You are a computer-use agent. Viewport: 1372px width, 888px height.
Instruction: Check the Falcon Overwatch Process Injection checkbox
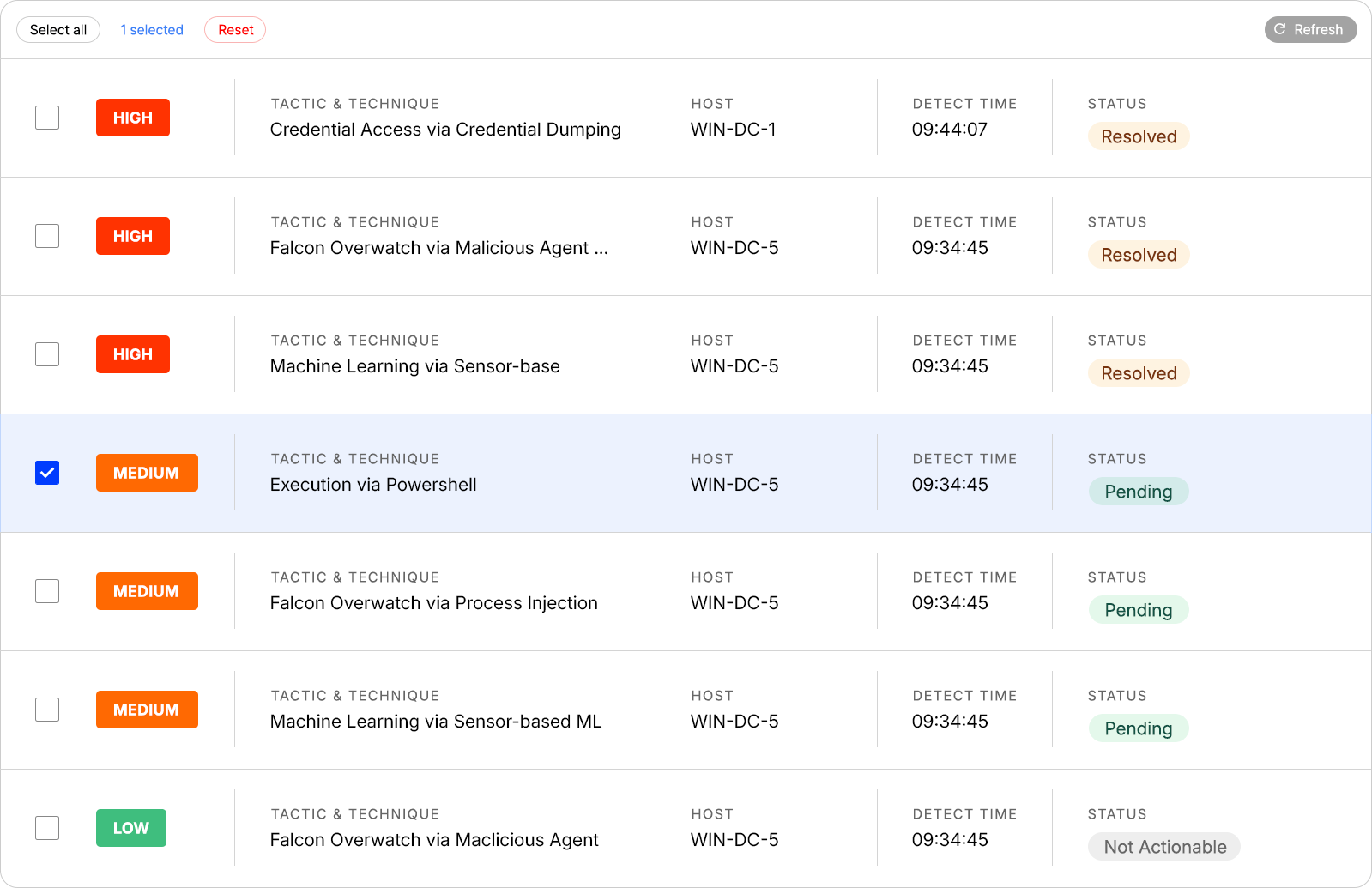coord(47,591)
